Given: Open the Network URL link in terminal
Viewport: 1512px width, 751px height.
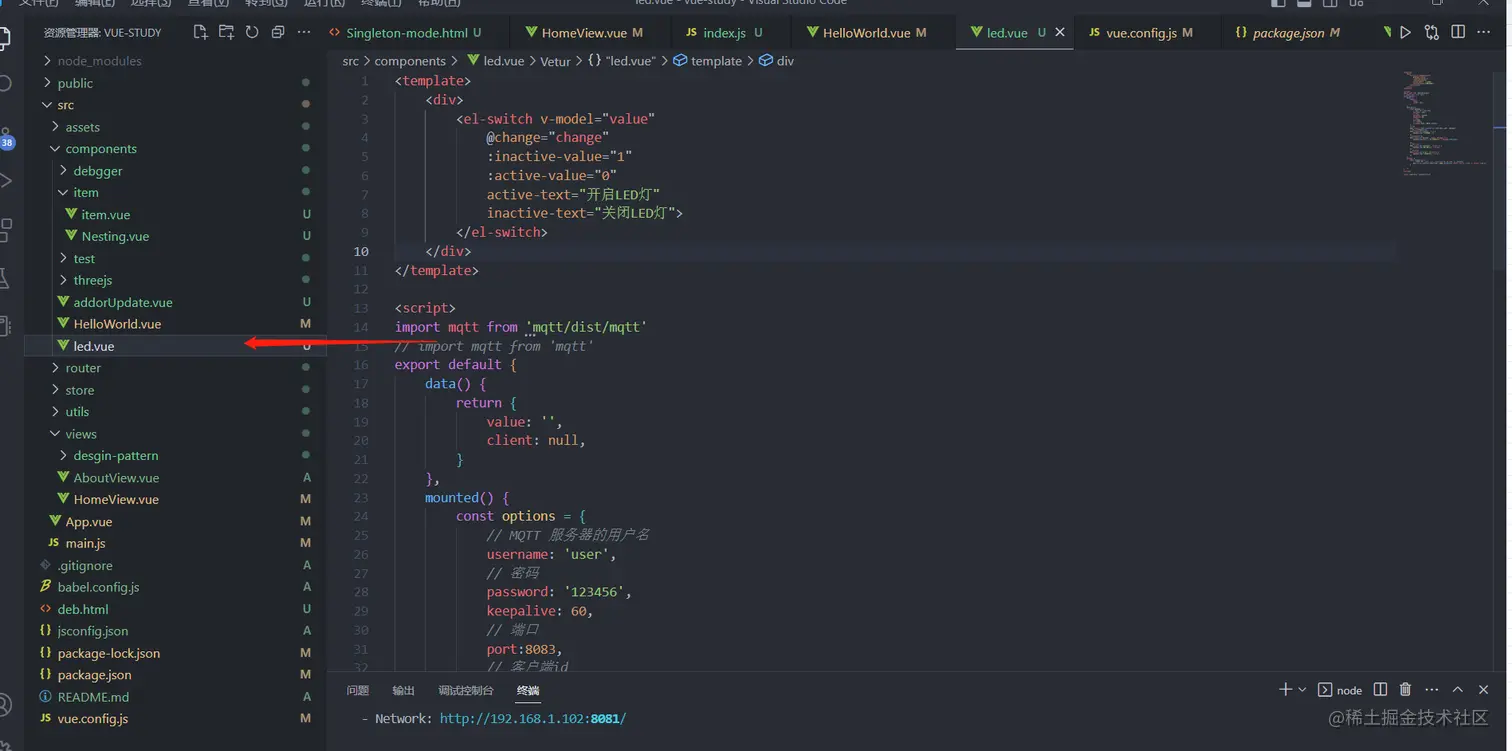Looking at the screenshot, I should coord(533,718).
